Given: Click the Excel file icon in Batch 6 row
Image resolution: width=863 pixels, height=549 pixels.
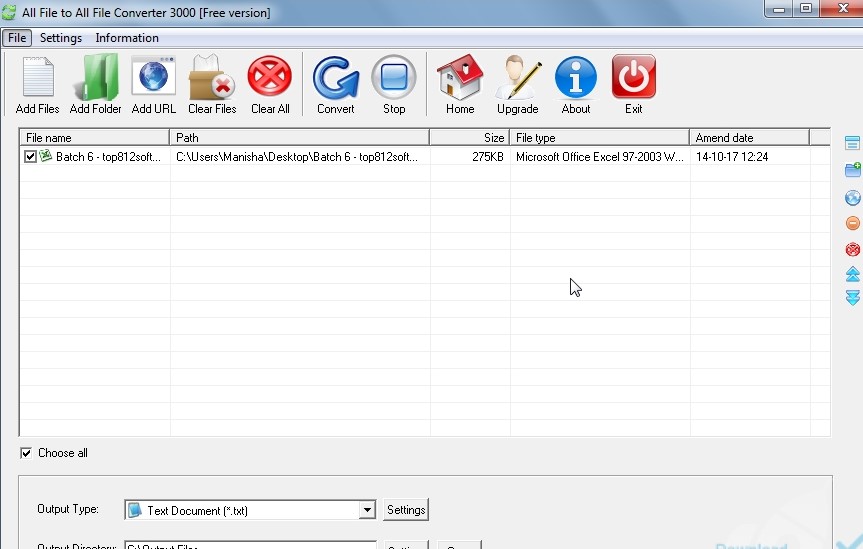Looking at the screenshot, I should tap(46, 156).
